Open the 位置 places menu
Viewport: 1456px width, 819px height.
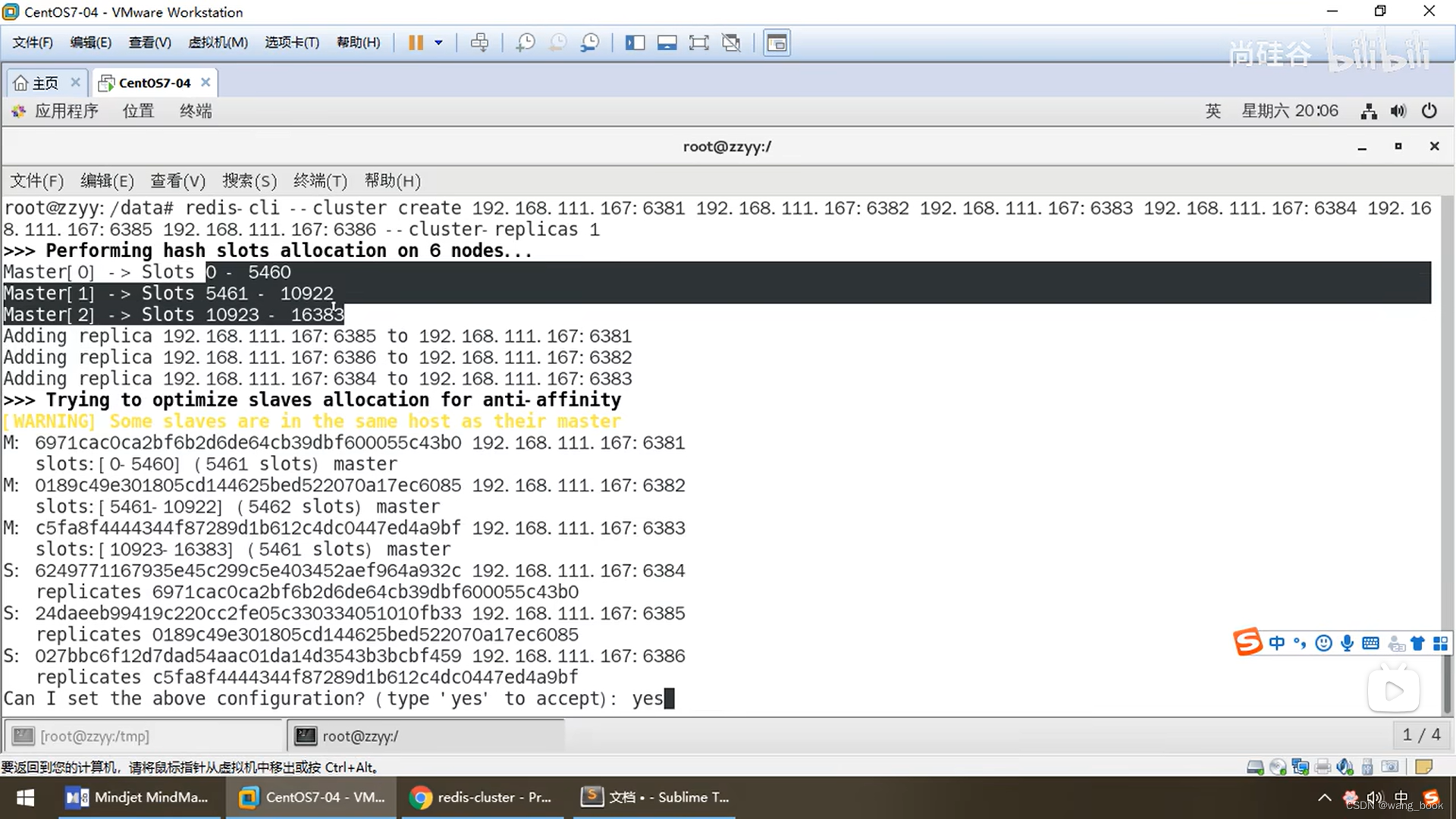[138, 111]
